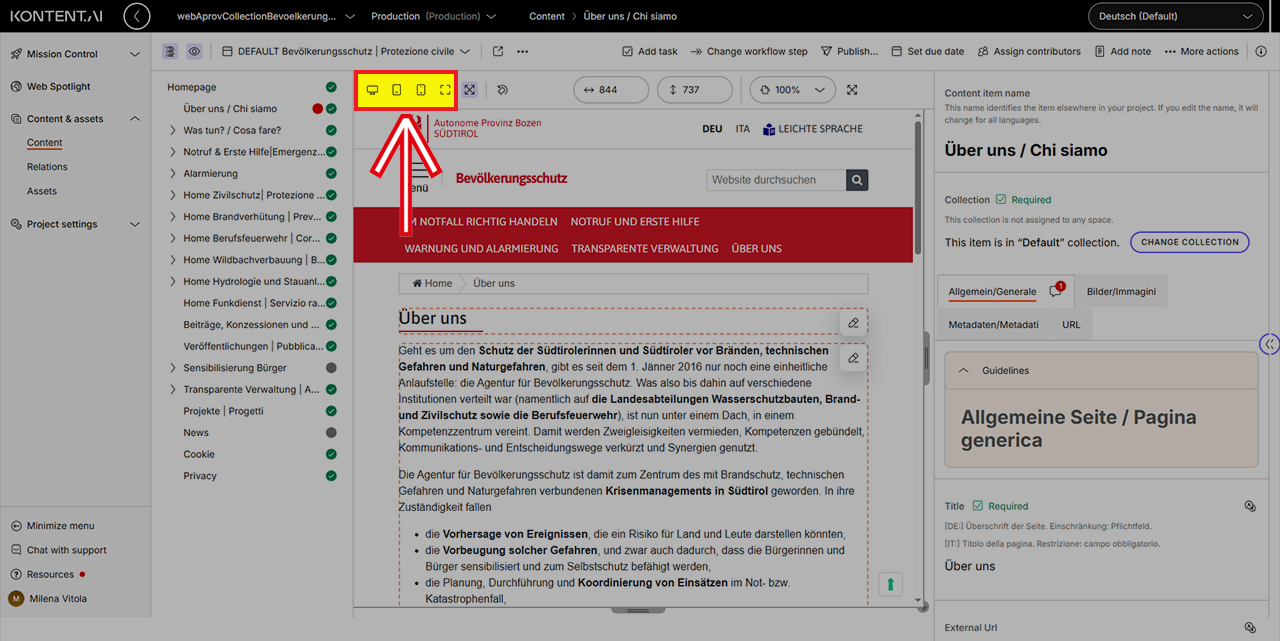Switch preview to mobile phone icon
This screenshot has height=641, width=1280.
tap(421, 90)
